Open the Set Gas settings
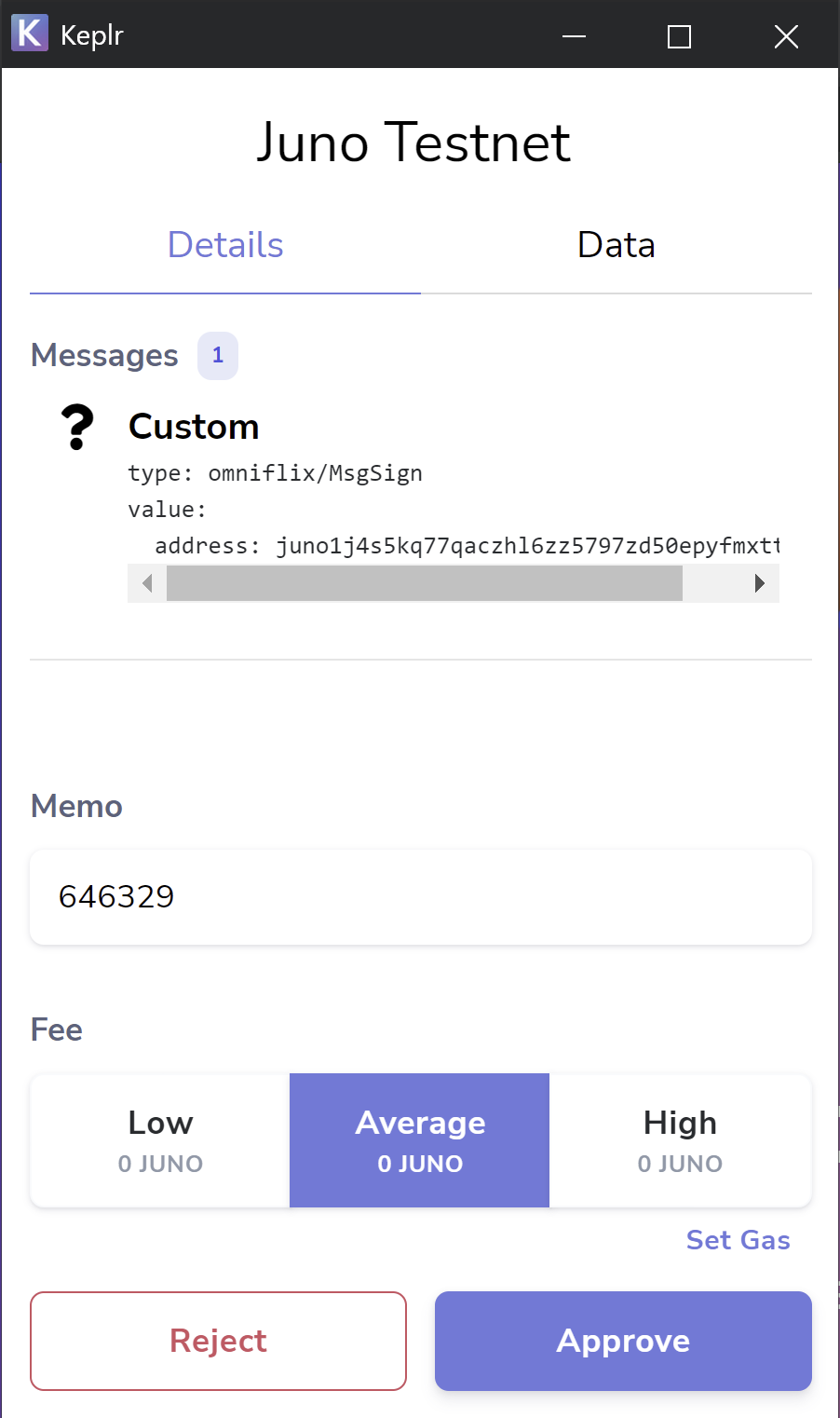840x1418 pixels. [x=738, y=1240]
